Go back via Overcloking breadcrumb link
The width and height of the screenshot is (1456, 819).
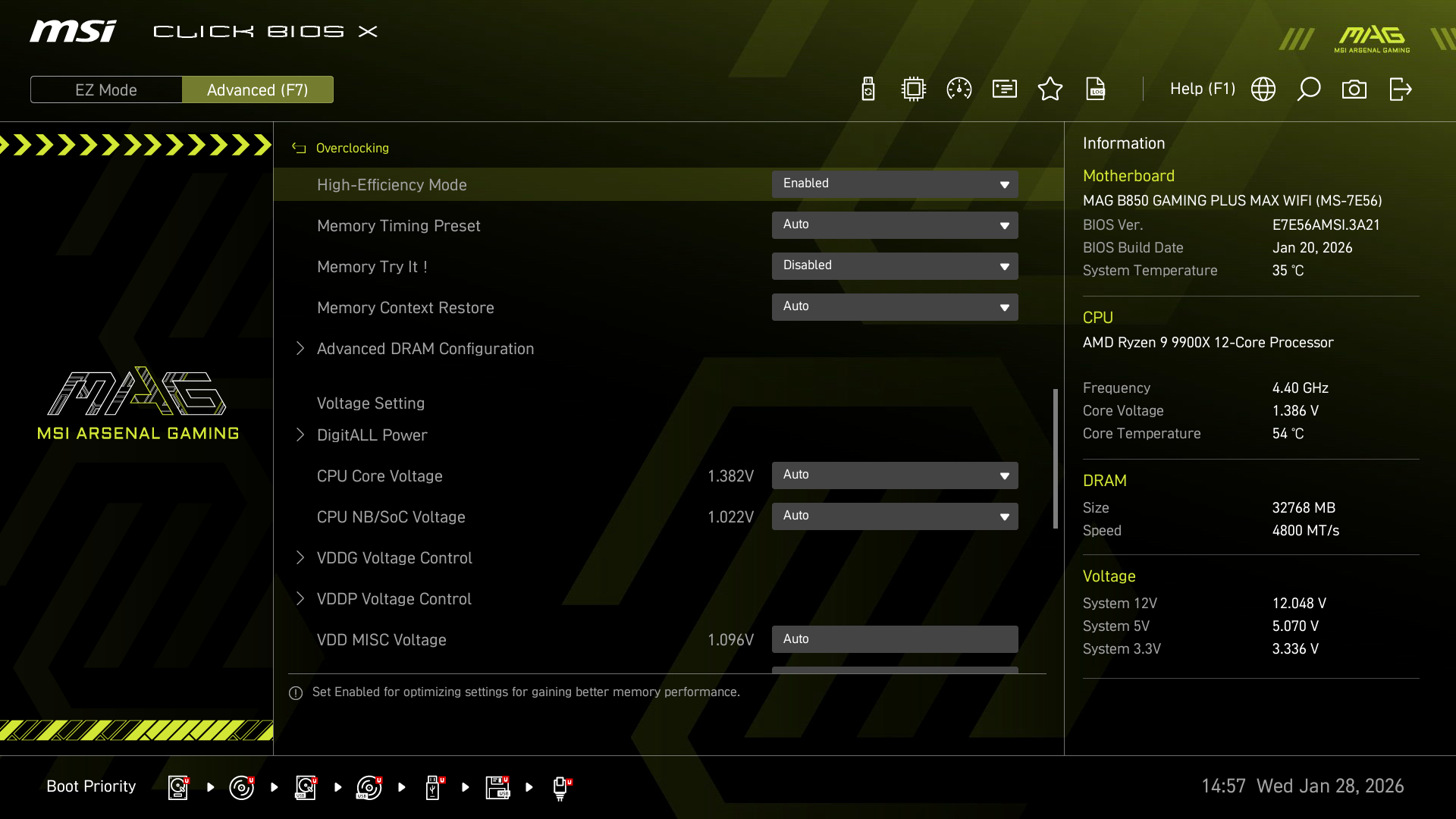coord(352,149)
